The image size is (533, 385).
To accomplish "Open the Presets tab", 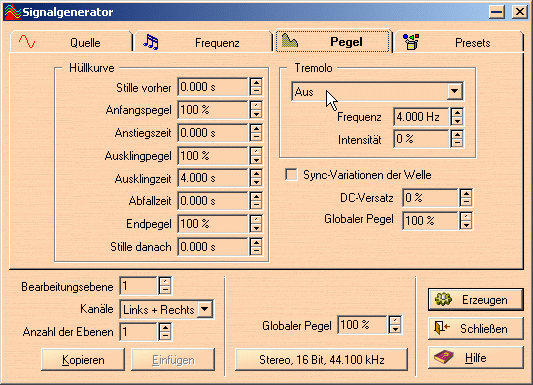I will point(458,42).
